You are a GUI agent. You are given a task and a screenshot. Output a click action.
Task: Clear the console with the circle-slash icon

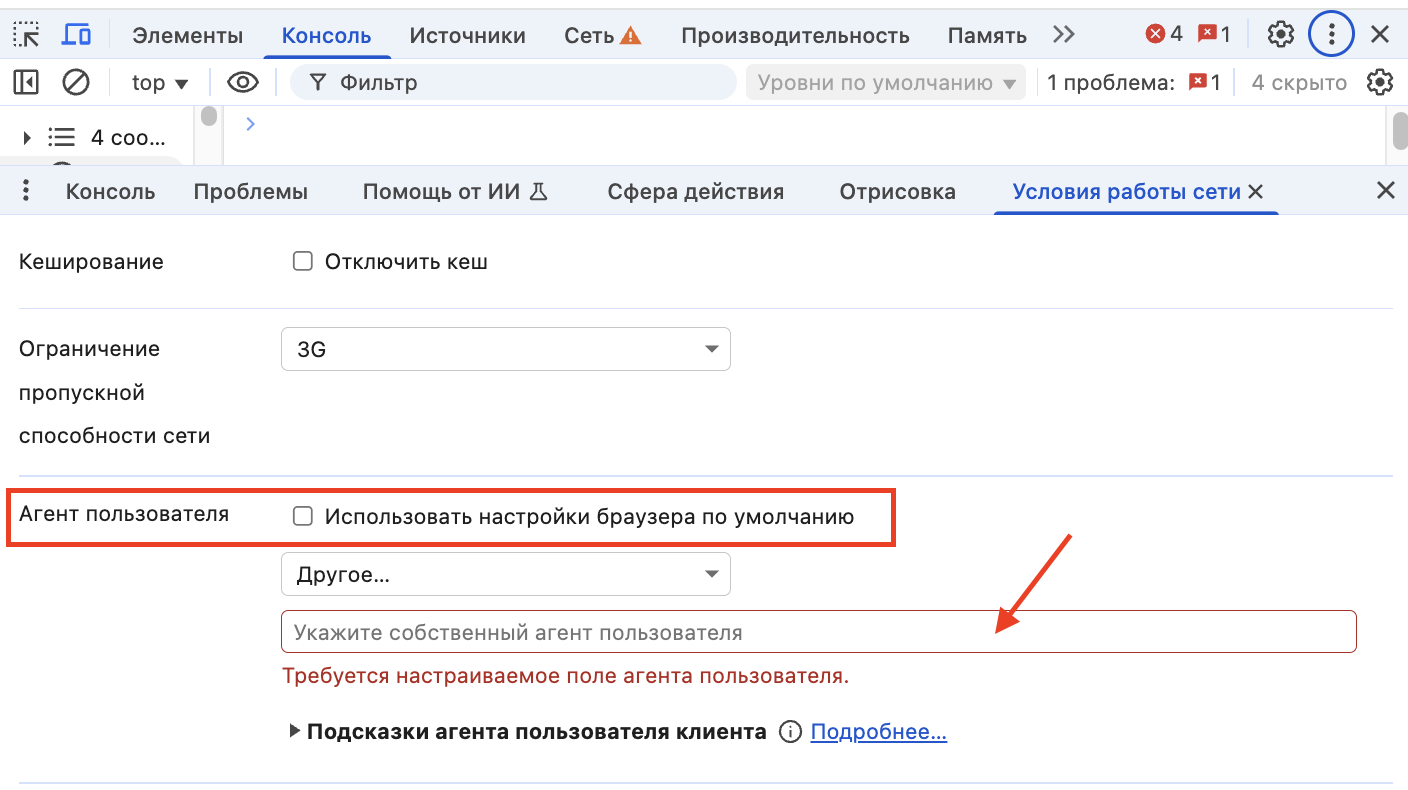tap(76, 82)
